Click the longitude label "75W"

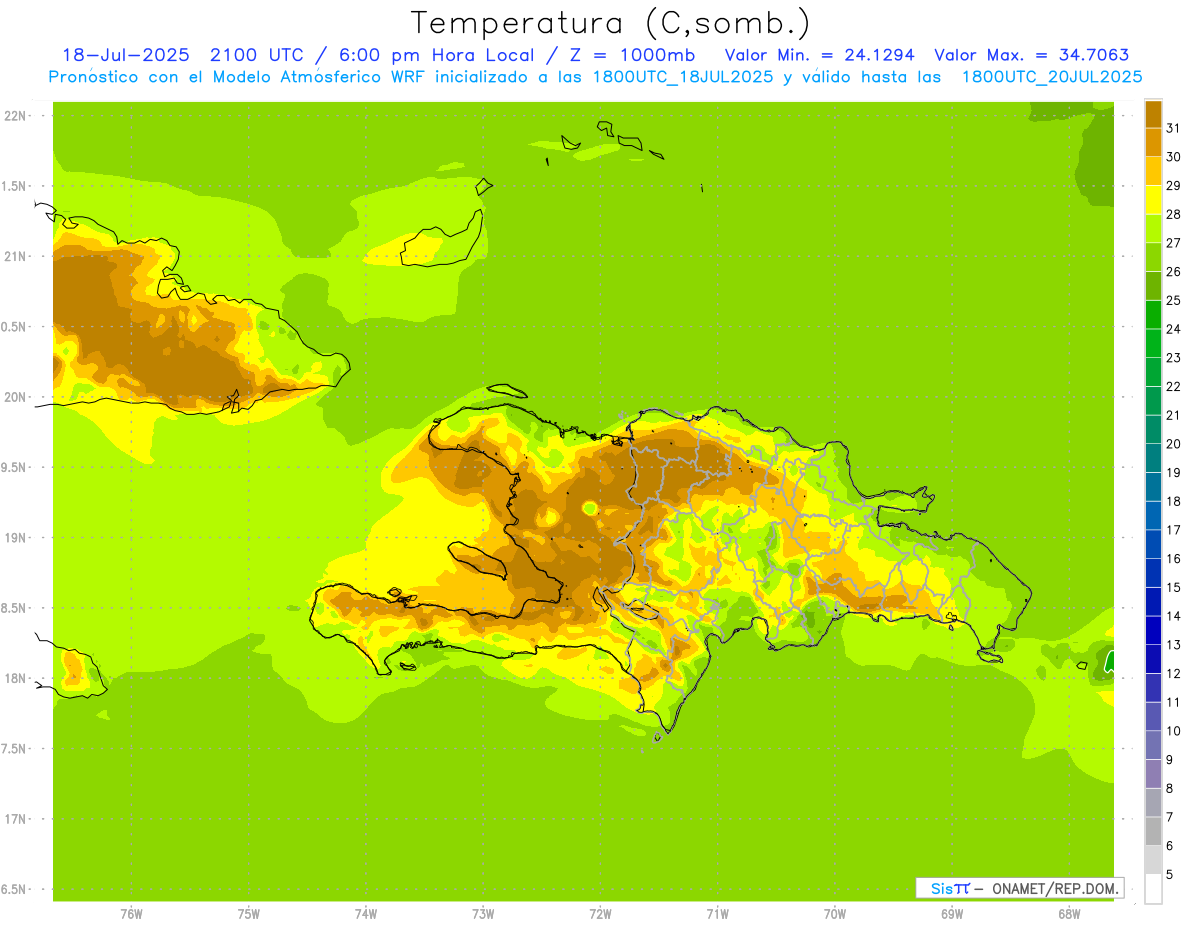pyautogui.click(x=249, y=913)
